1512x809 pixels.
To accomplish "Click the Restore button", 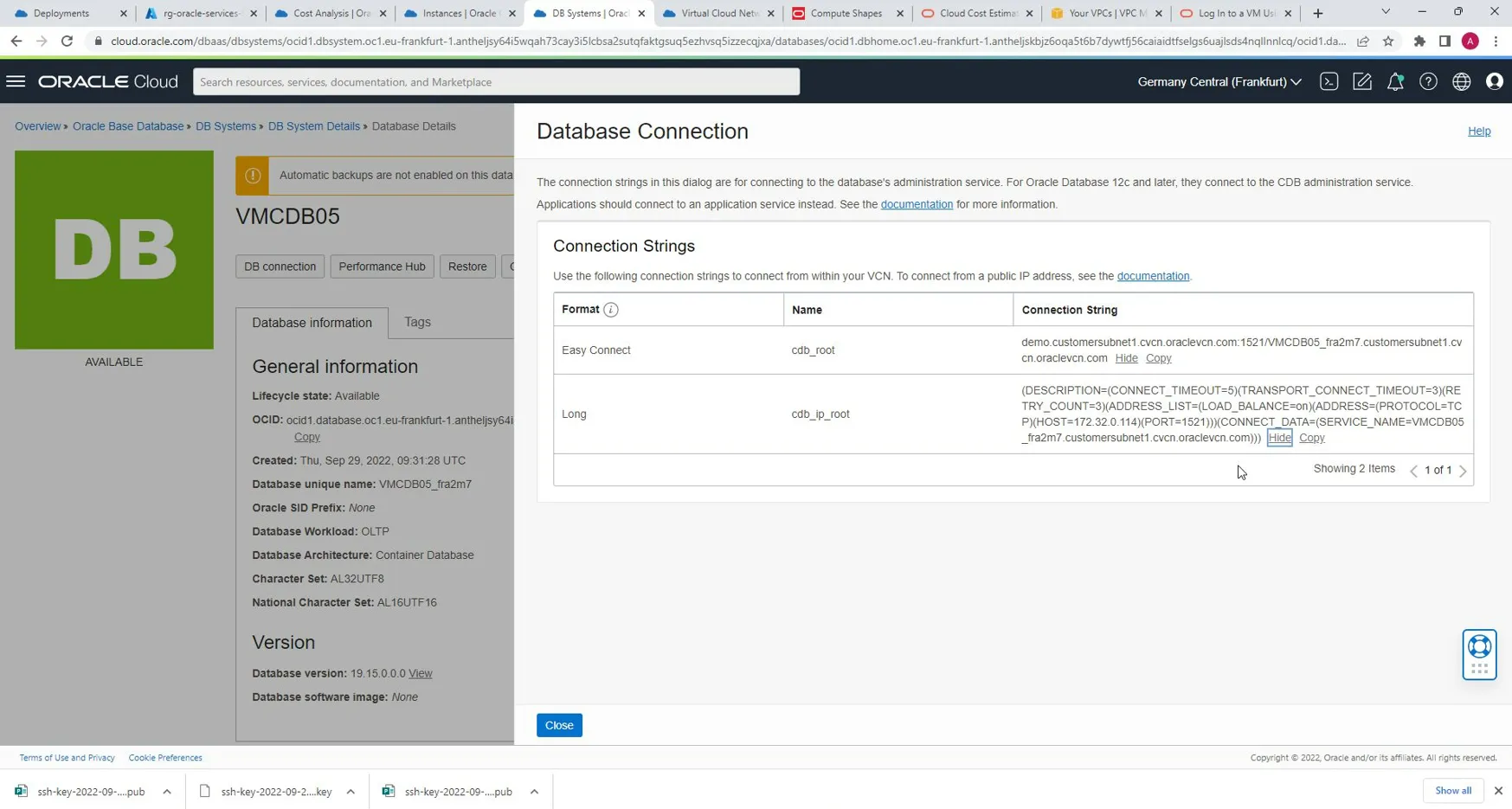I will (x=467, y=266).
